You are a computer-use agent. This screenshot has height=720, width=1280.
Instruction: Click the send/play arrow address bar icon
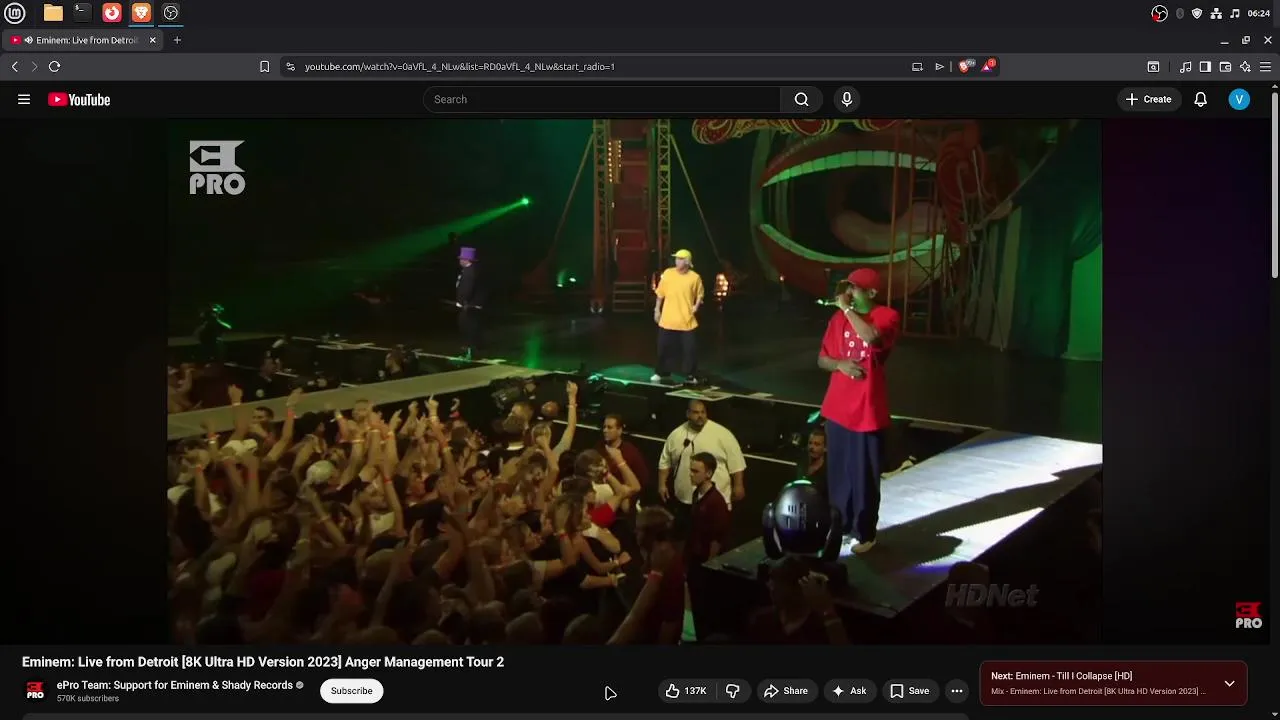coord(940,66)
